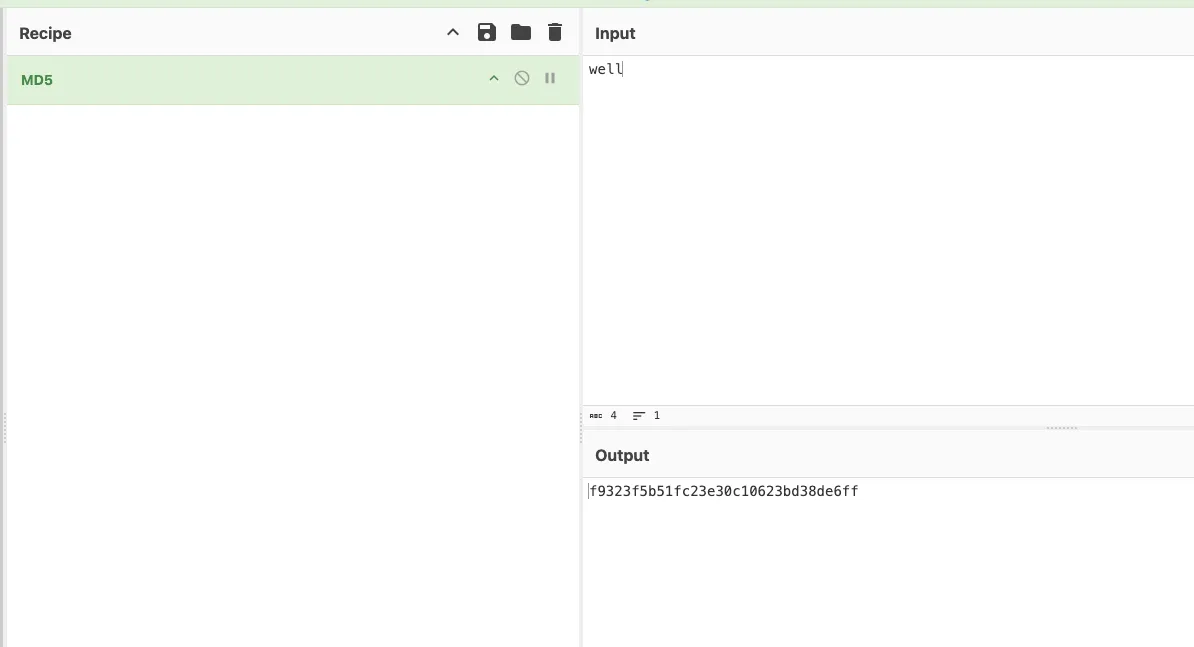
Task: Click the divider handle between Input and Output
Action: 1061,428
